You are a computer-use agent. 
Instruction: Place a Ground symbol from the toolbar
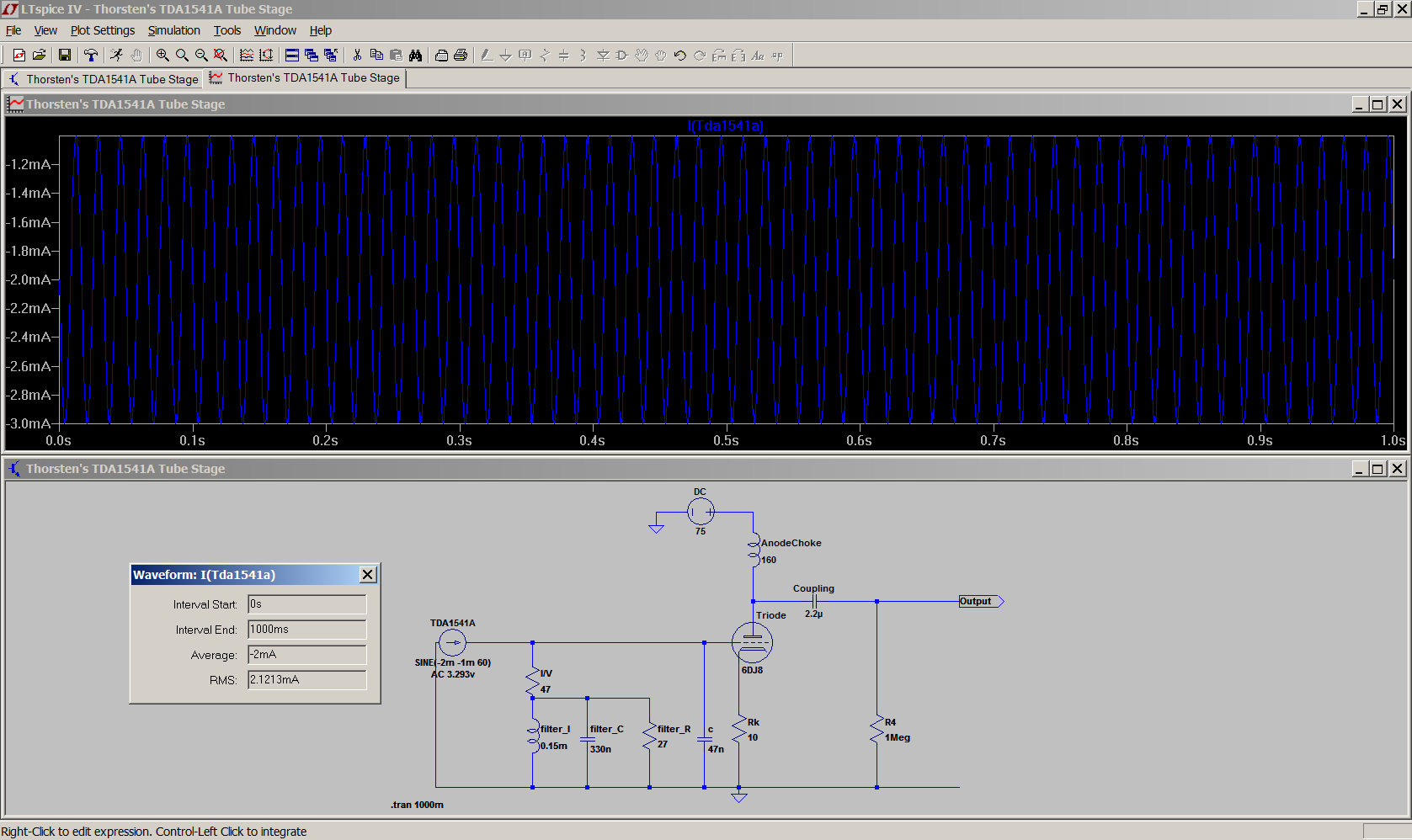[506, 56]
